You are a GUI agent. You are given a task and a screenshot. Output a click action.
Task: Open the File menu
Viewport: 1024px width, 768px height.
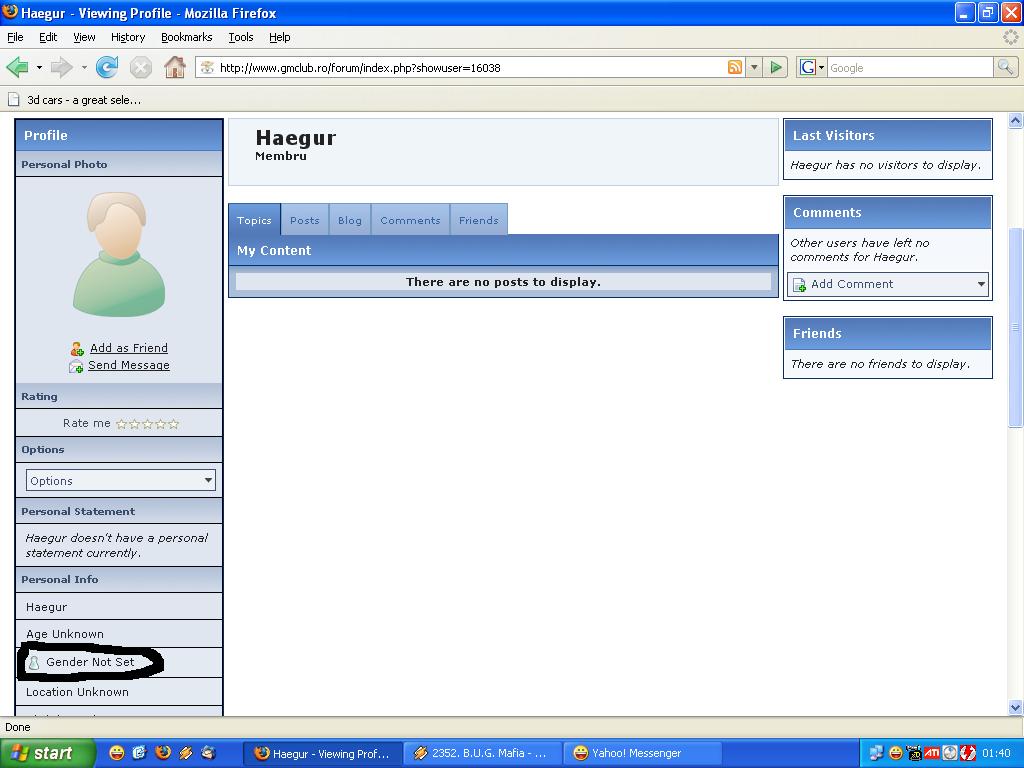15,37
